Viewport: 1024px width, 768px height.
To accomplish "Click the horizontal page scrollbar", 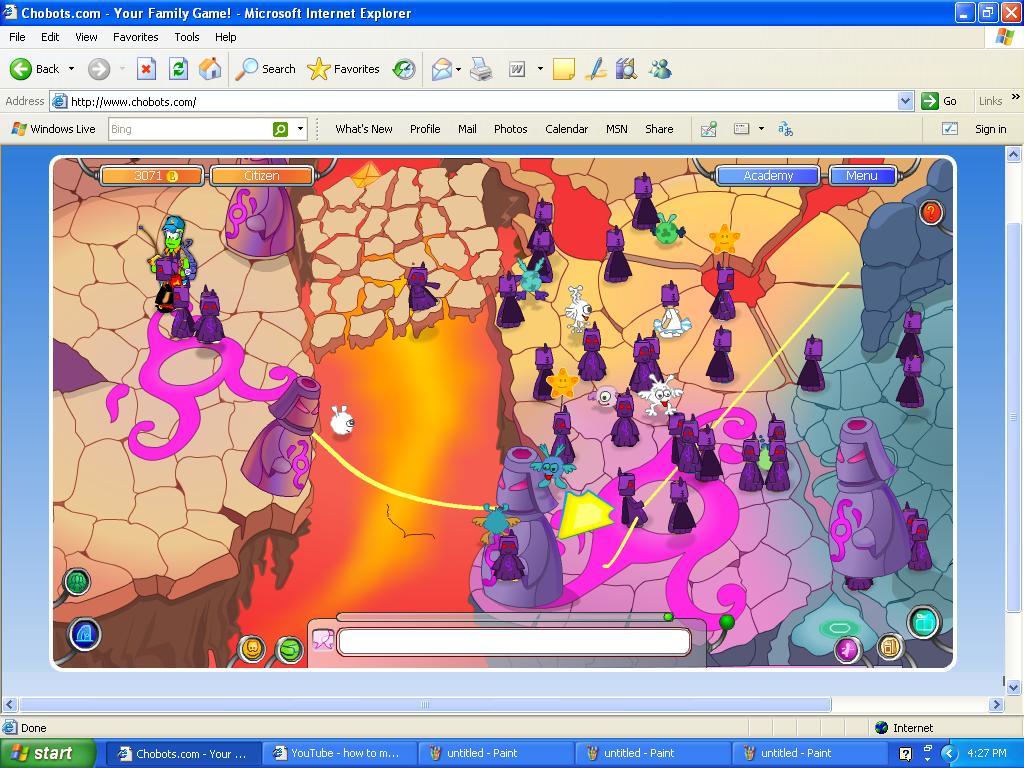I will click(425, 705).
